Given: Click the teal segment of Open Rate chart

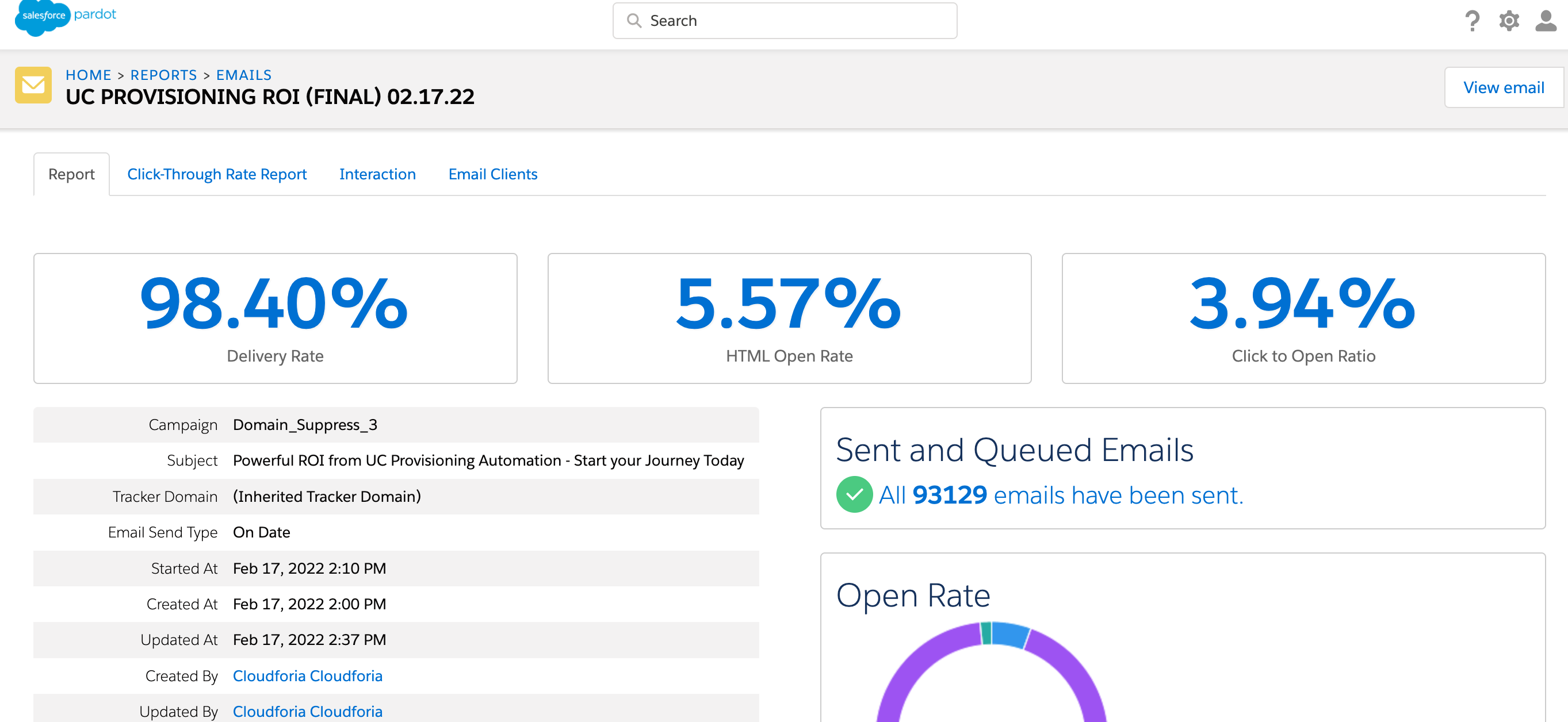Looking at the screenshot, I should click(x=986, y=632).
